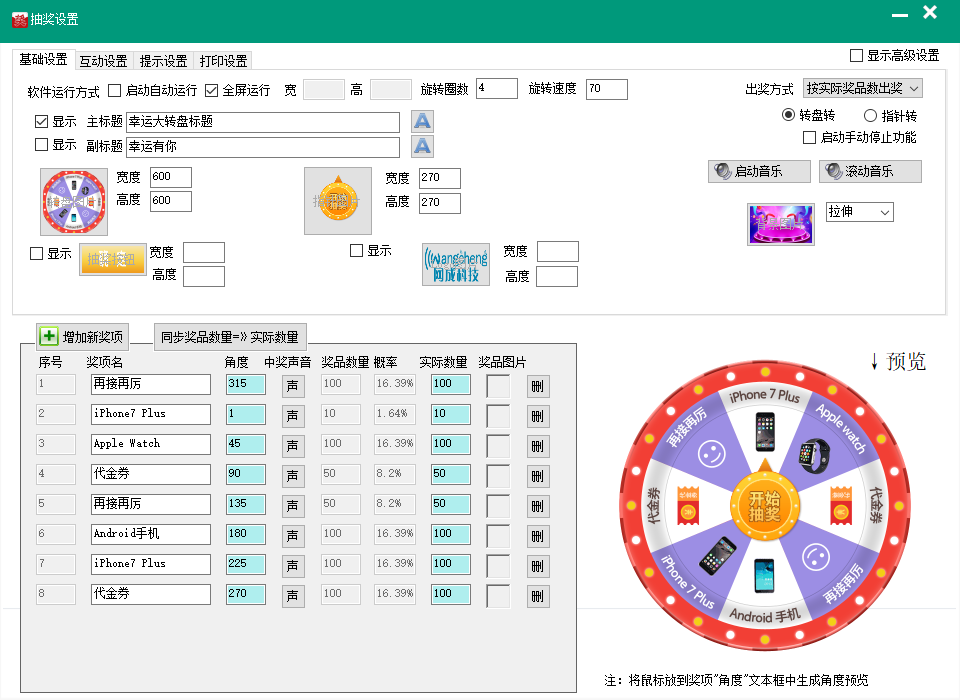The height and width of the screenshot is (700, 960).
Task: Click the background image thumbnail
Action: click(780, 224)
